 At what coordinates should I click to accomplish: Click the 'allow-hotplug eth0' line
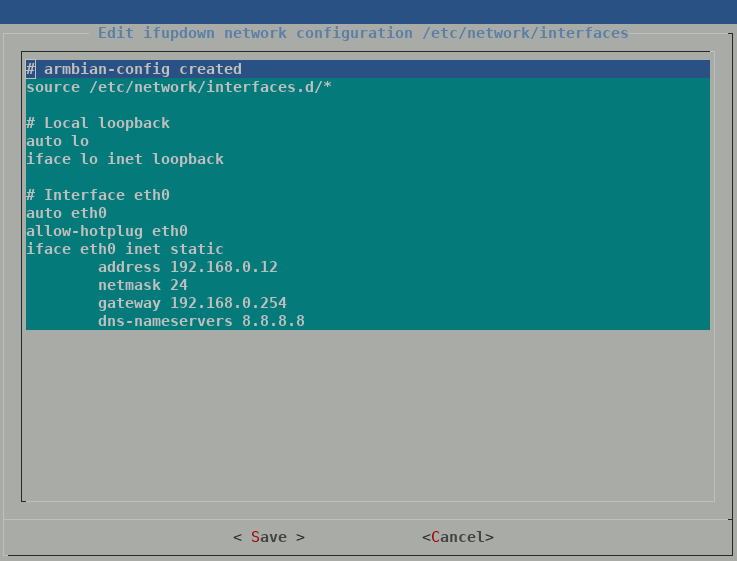[x=107, y=231]
